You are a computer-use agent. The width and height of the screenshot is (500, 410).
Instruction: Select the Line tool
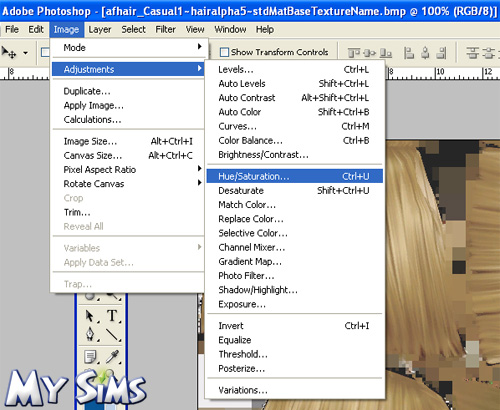click(112, 335)
